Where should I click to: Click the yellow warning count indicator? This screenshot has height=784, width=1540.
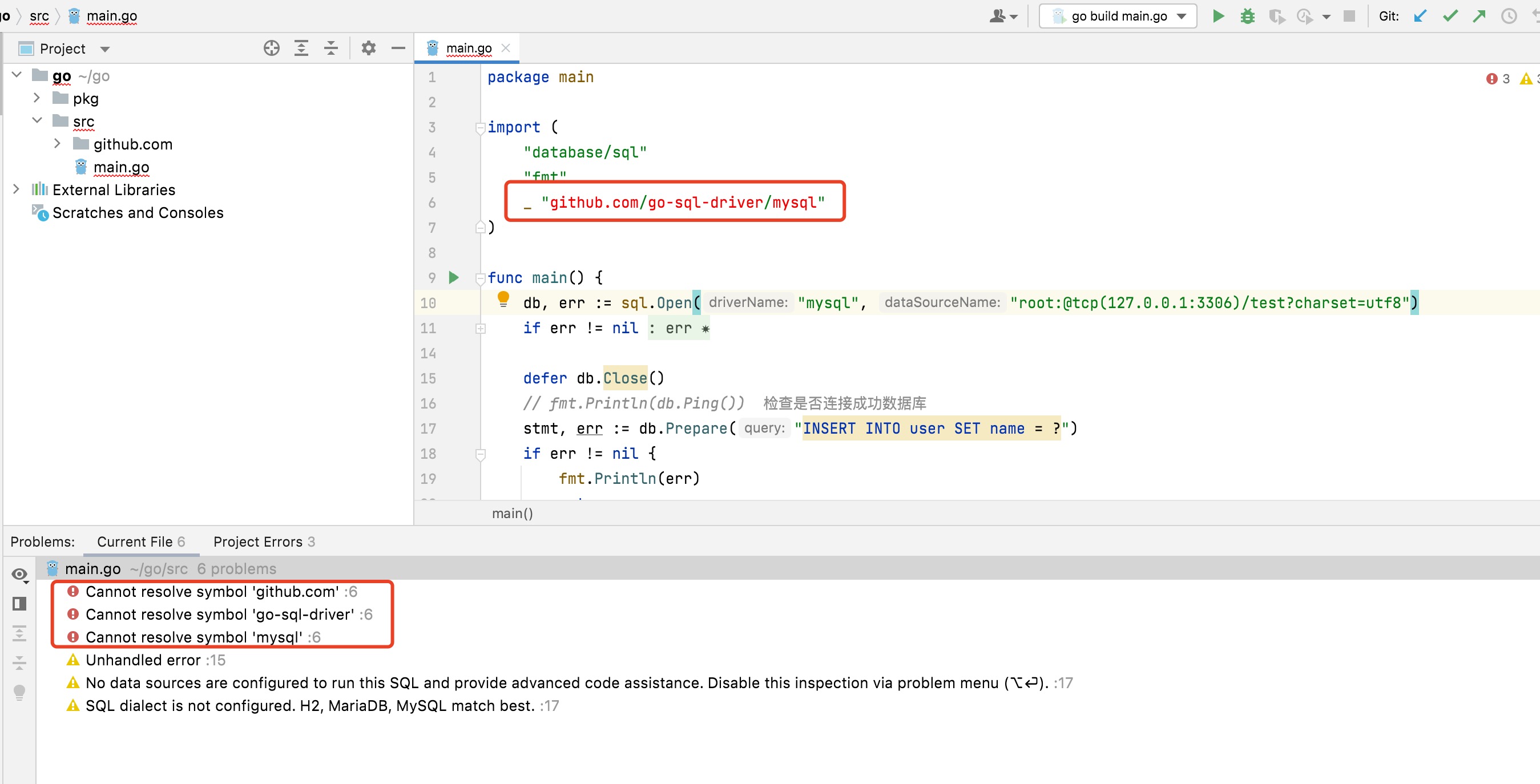[x=1530, y=78]
